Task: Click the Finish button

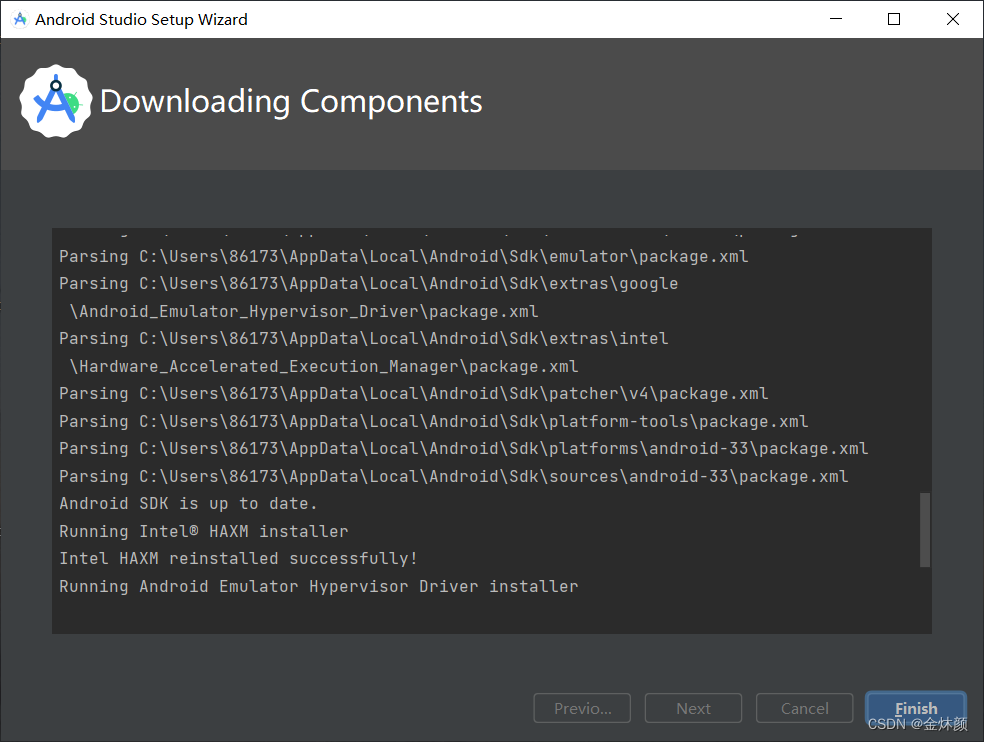Action: 916,708
